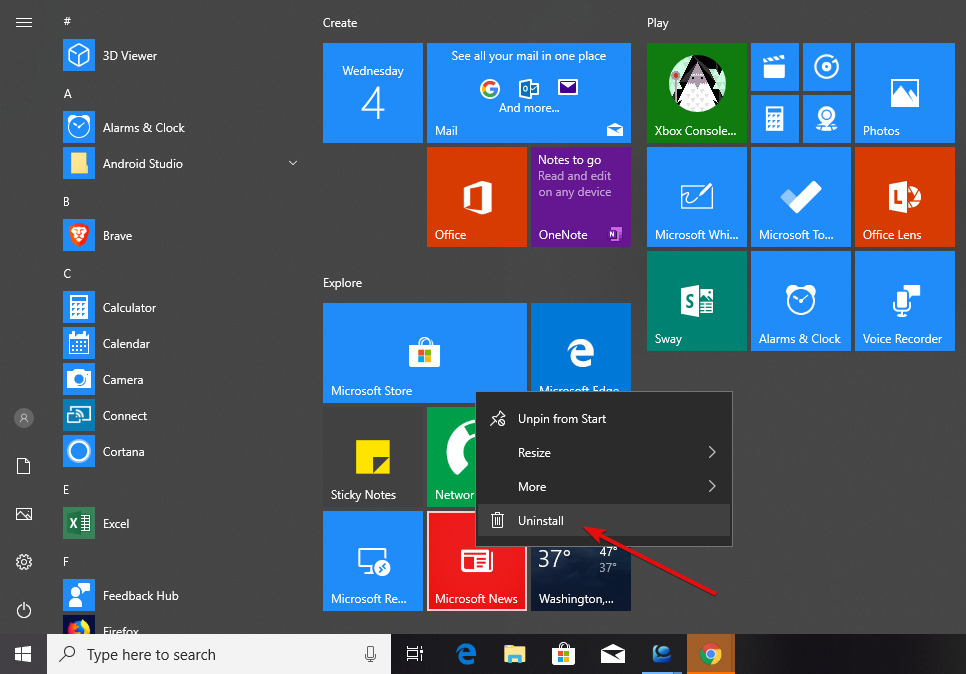Viewport: 966px width, 674px height.
Task: Open Microsoft To Do tile
Action: tap(800, 196)
